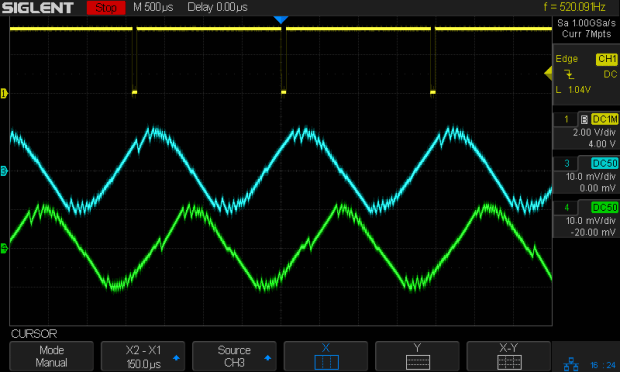Open the channel 3 settings box
620x372 pixels.
click(x=586, y=175)
